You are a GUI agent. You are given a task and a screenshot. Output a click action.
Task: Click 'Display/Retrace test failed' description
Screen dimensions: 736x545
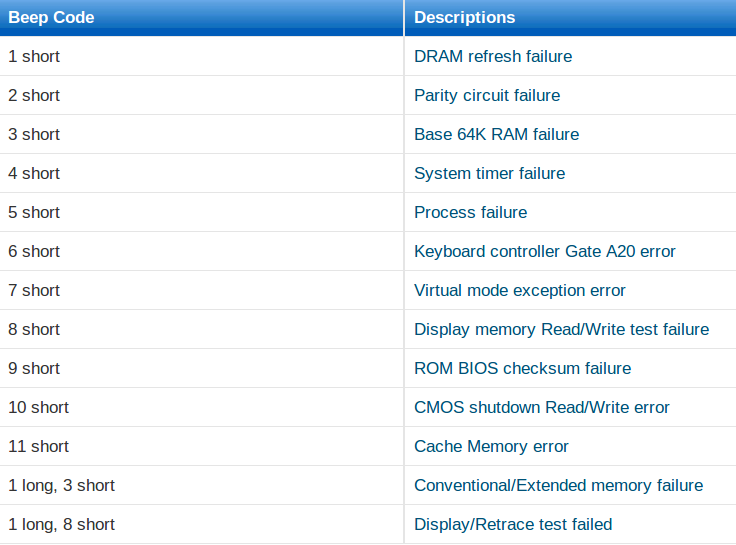tap(513, 524)
